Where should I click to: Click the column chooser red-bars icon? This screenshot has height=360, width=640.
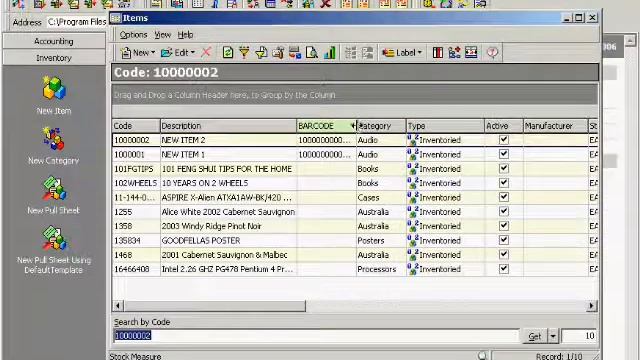(x=438, y=52)
